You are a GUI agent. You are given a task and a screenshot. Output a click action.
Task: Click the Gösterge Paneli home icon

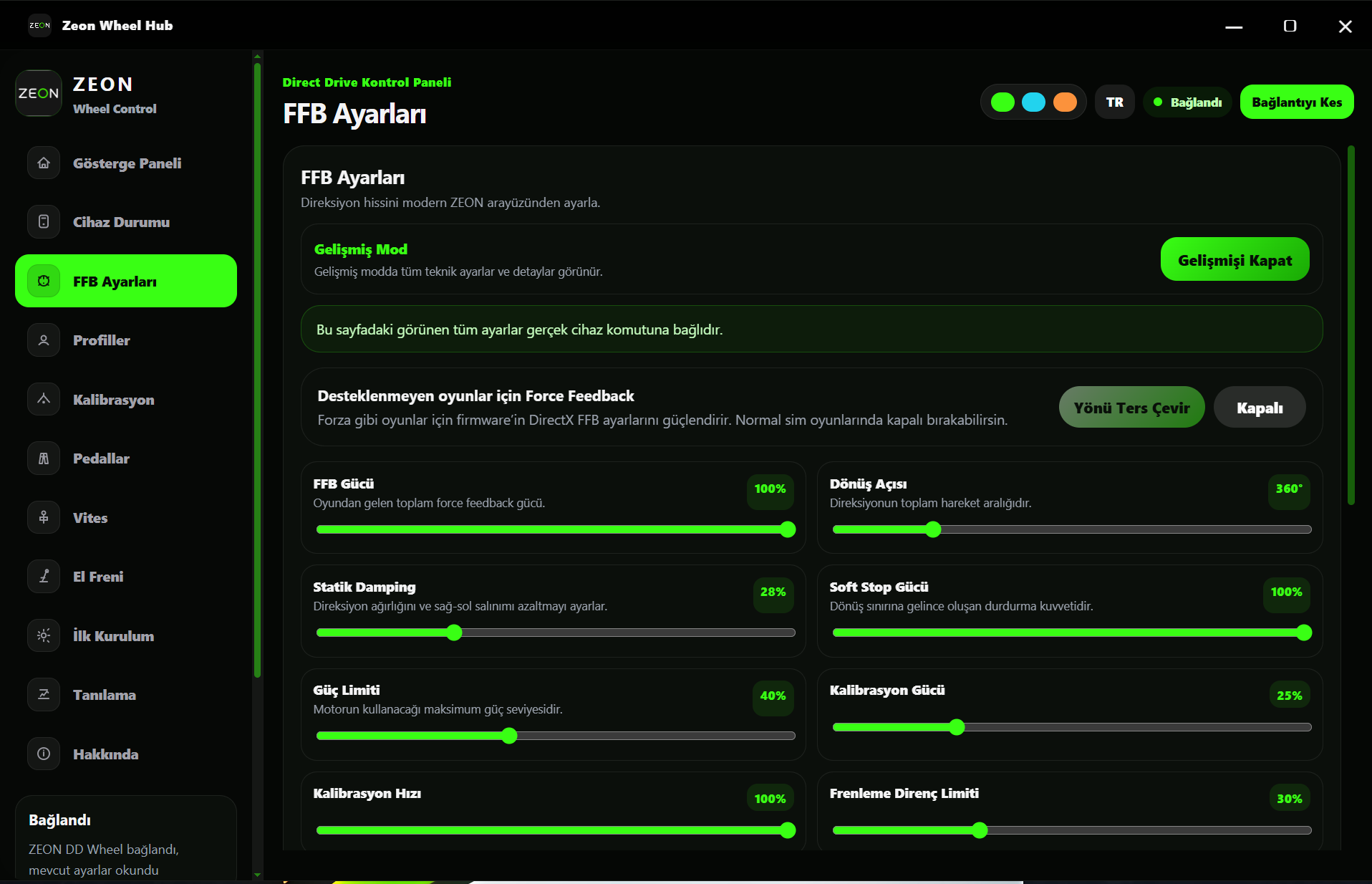click(x=44, y=163)
